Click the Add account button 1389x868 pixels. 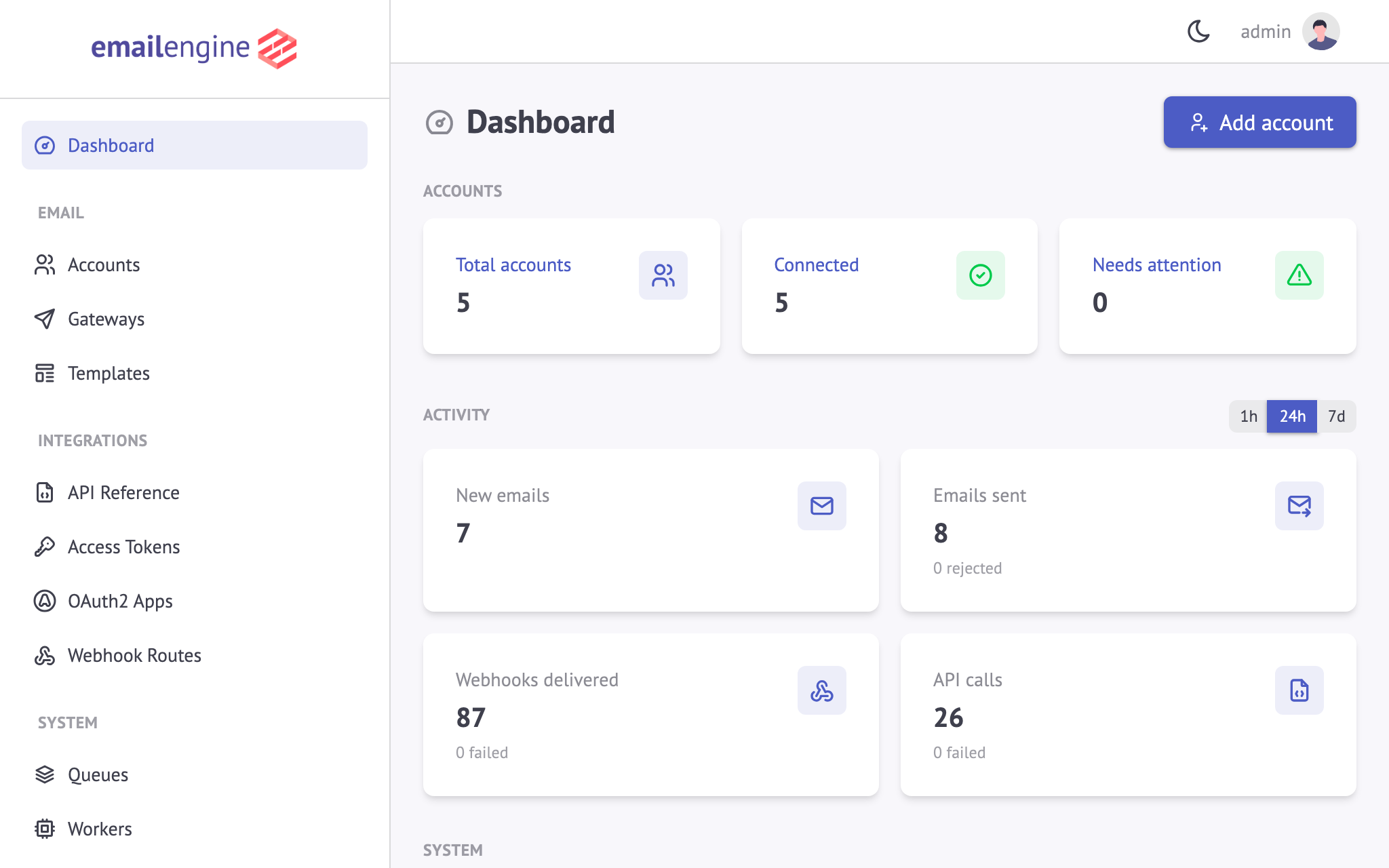pyautogui.click(x=1259, y=122)
